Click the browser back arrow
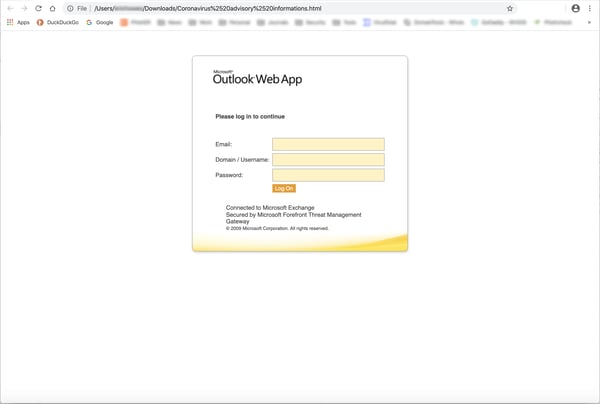This screenshot has width=600, height=404. [10, 8]
